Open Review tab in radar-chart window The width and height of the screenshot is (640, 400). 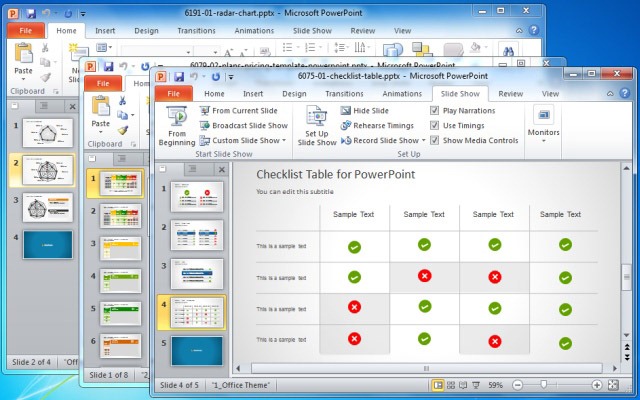pos(362,31)
